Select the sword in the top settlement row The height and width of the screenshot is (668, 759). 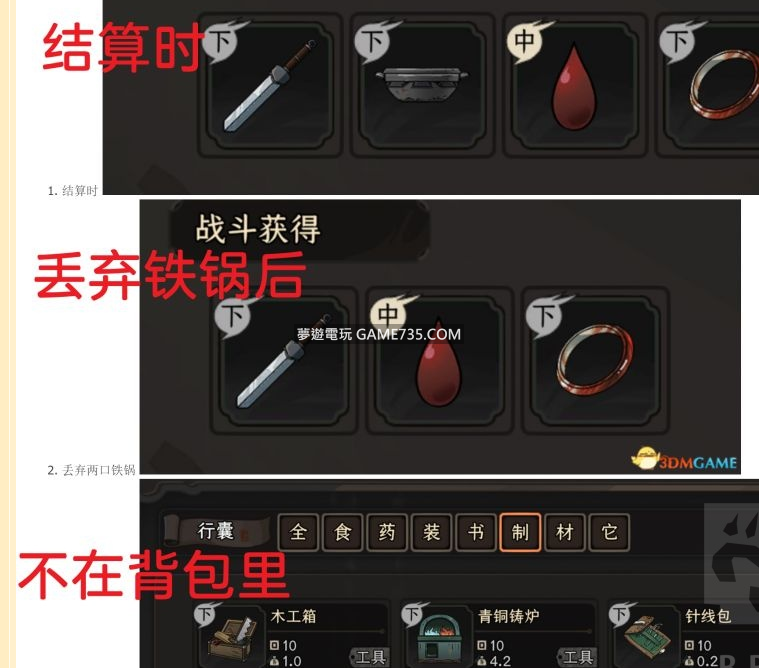click(x=270, y=85)
